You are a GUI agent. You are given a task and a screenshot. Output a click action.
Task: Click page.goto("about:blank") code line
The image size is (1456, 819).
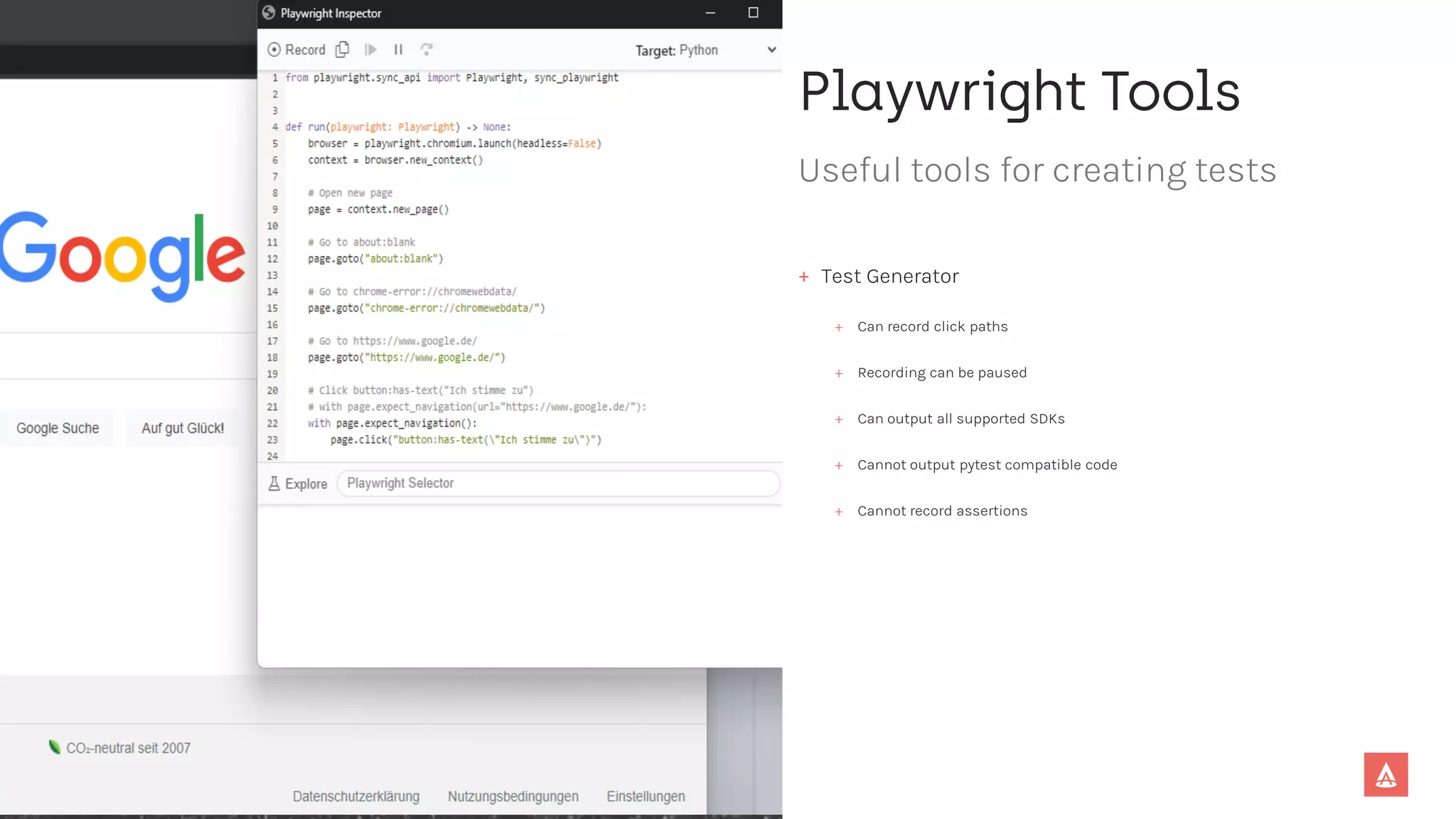coord(375,259)
